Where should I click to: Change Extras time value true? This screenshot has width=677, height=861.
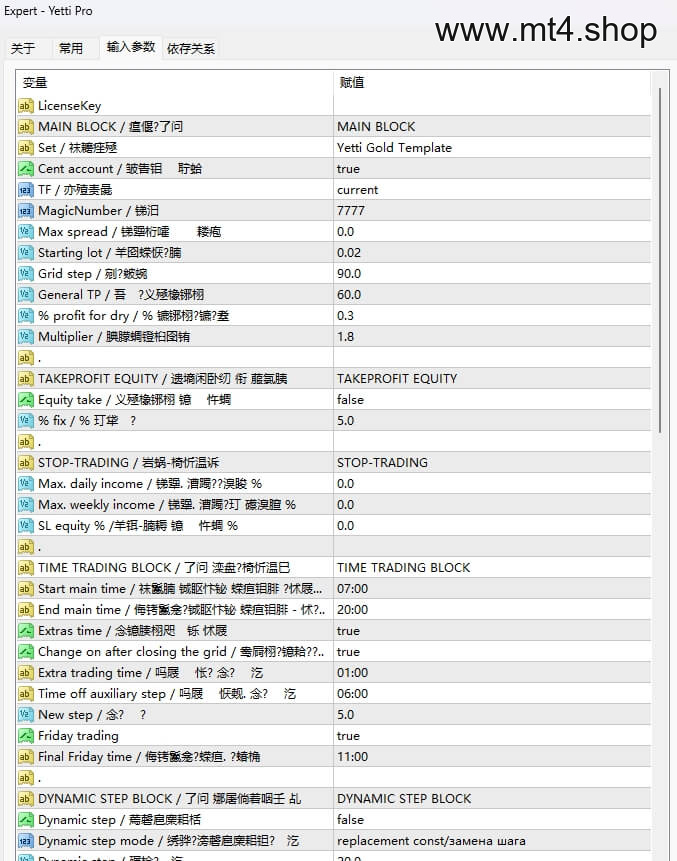491,630
